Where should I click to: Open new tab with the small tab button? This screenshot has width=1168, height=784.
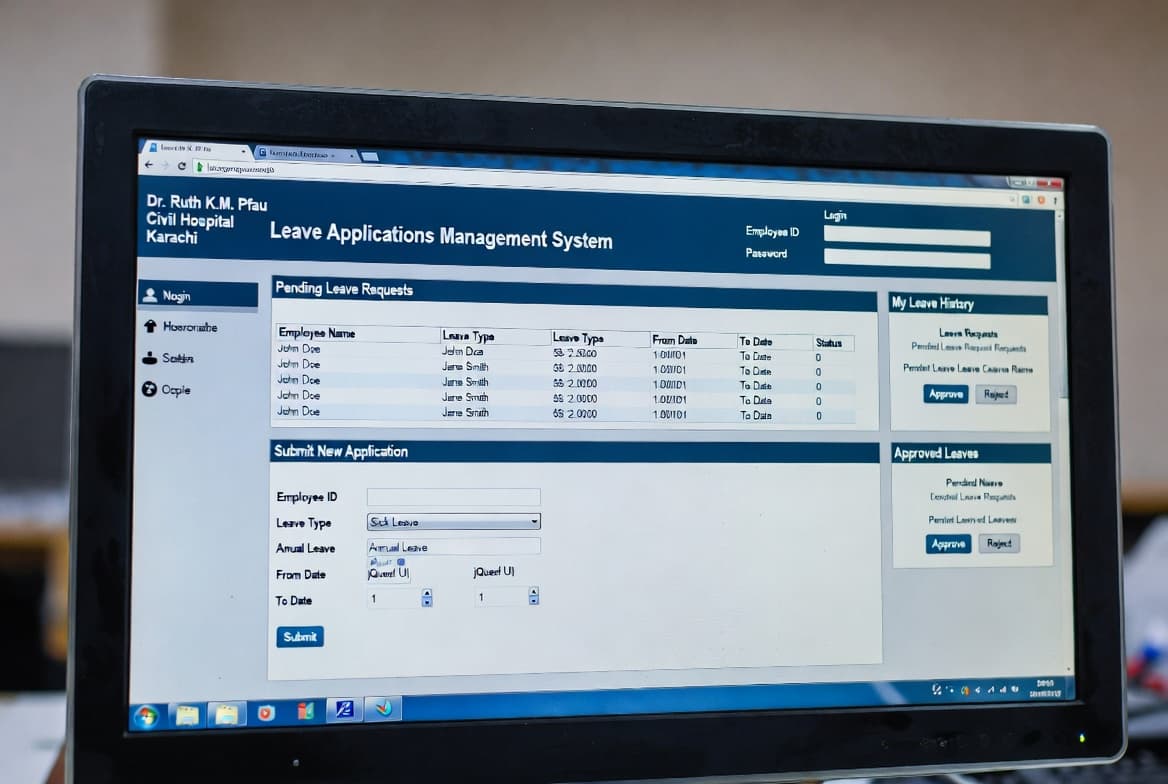click(370, 157)
